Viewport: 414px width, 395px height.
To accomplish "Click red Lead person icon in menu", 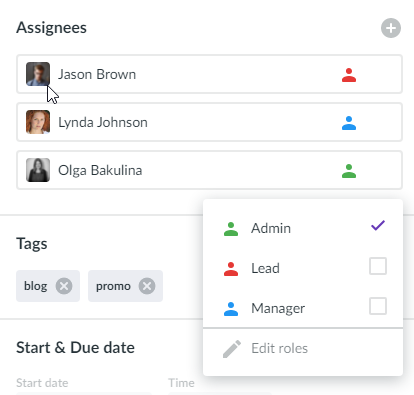I will point(231,269).
